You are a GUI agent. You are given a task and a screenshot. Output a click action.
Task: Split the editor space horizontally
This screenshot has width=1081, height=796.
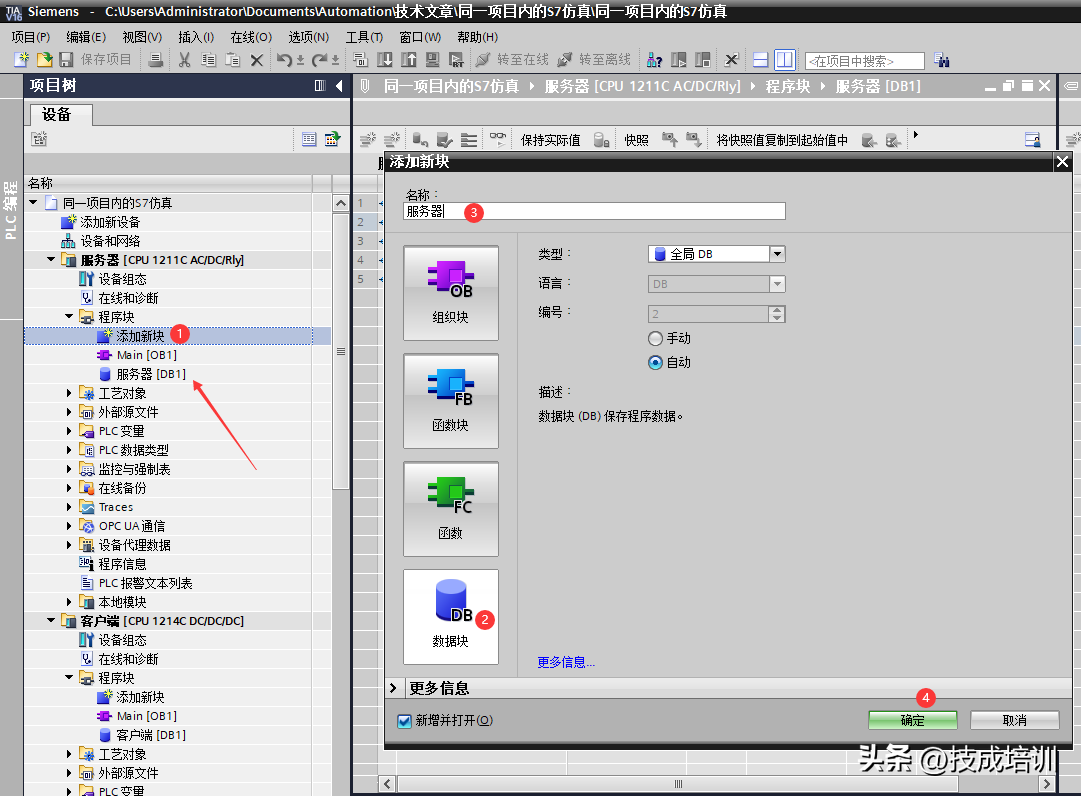[x=760, y=61]
